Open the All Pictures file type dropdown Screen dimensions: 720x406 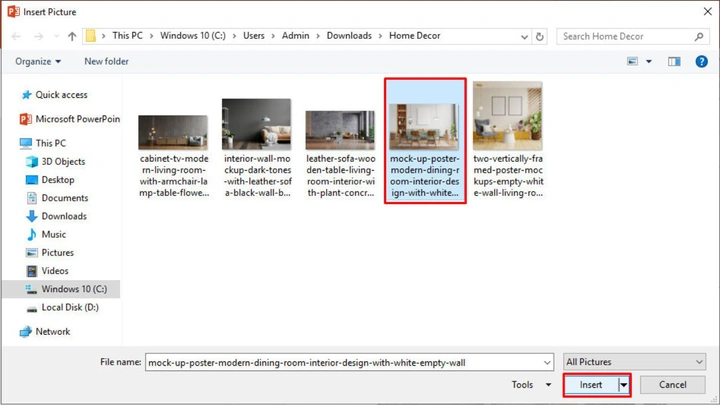(634, 362)
